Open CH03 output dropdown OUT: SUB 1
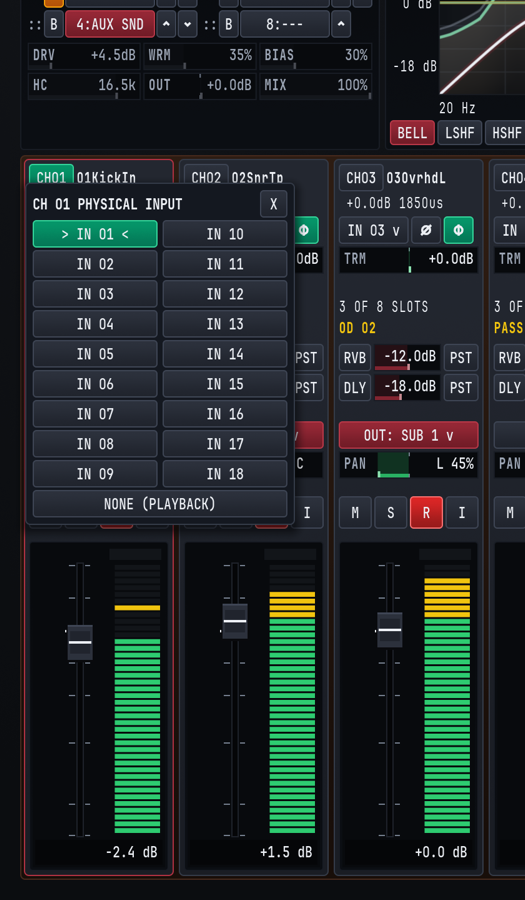Screen dimensions: 525x900 pyautogui.click(x=409, y=435)
